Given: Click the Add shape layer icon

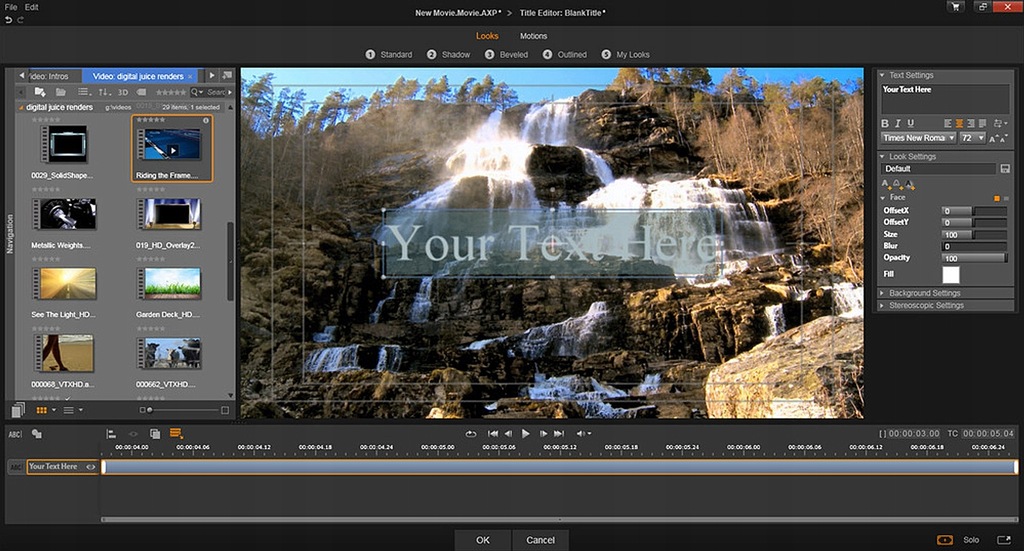Looking at the screenshot, I should [x=37, y=434].
